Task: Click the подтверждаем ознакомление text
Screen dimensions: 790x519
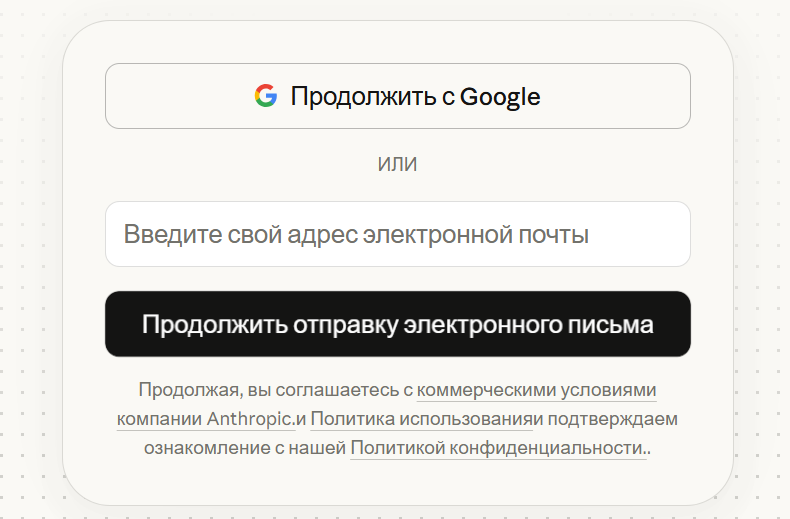Action: pyautogui.click(x=409, y=433)
